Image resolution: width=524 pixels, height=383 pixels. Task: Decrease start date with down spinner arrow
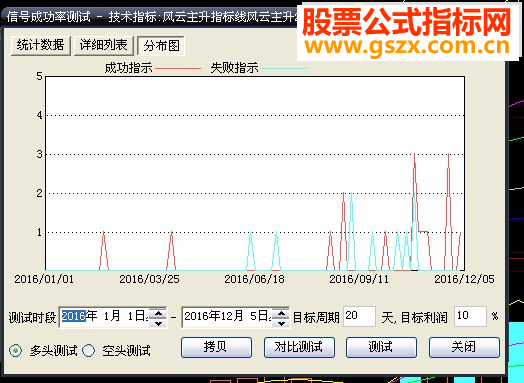pyautogui.click(x=158, y=323)
